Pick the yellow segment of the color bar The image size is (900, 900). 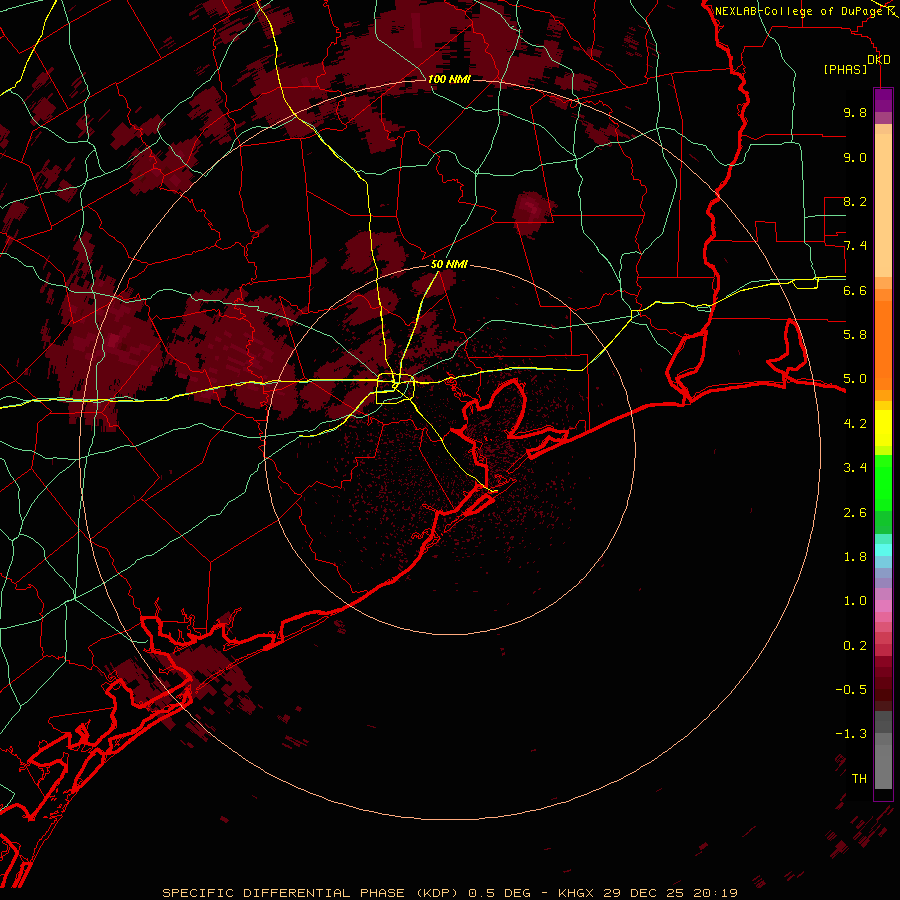[883, 428]
